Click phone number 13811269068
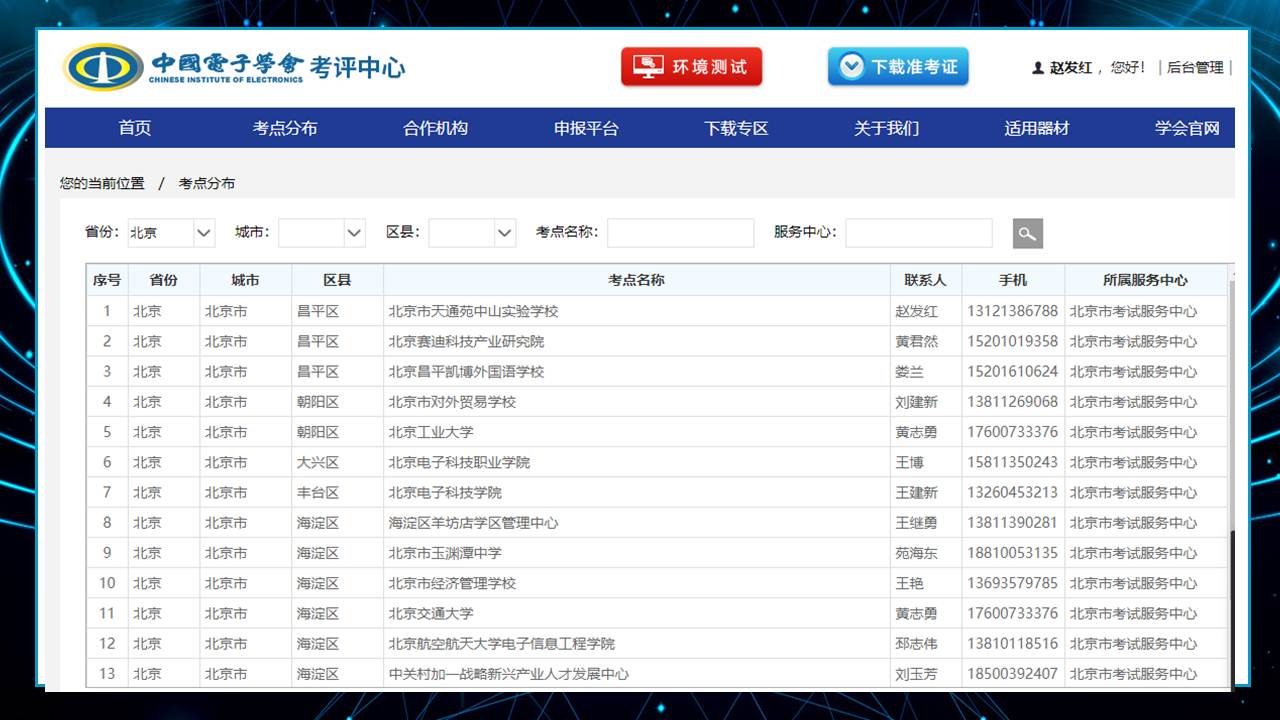Screen dimensions: 1280x720 point(1012,402)
